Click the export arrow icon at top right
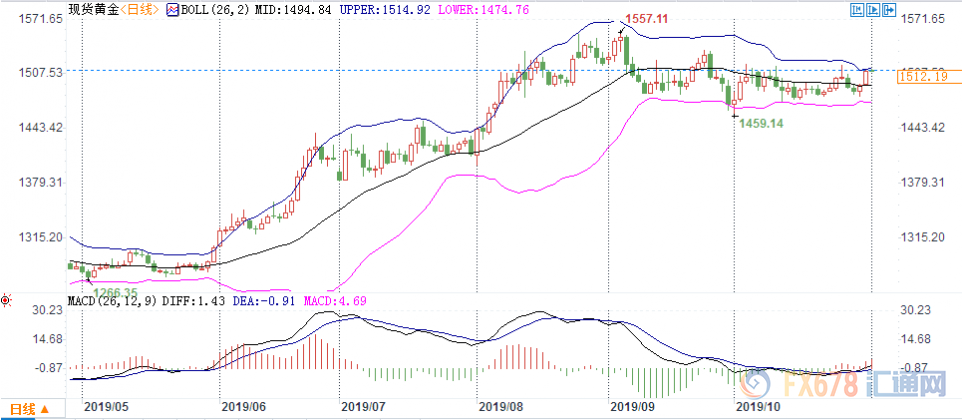 (x=890, y=9)
